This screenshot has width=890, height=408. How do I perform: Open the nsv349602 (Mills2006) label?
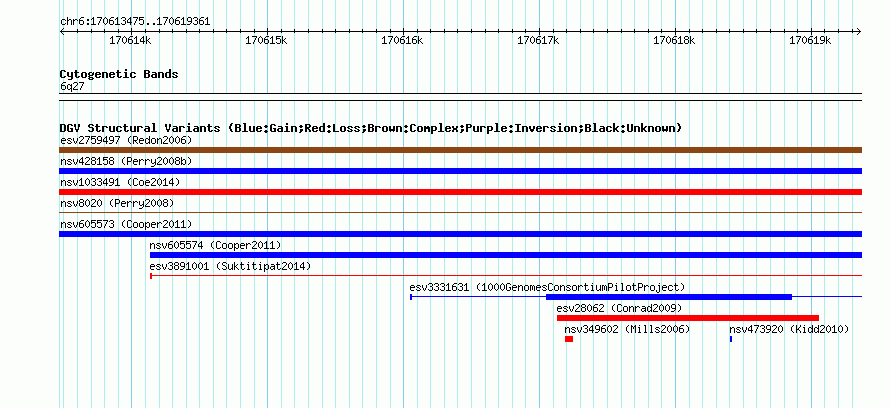click(627, 329)
